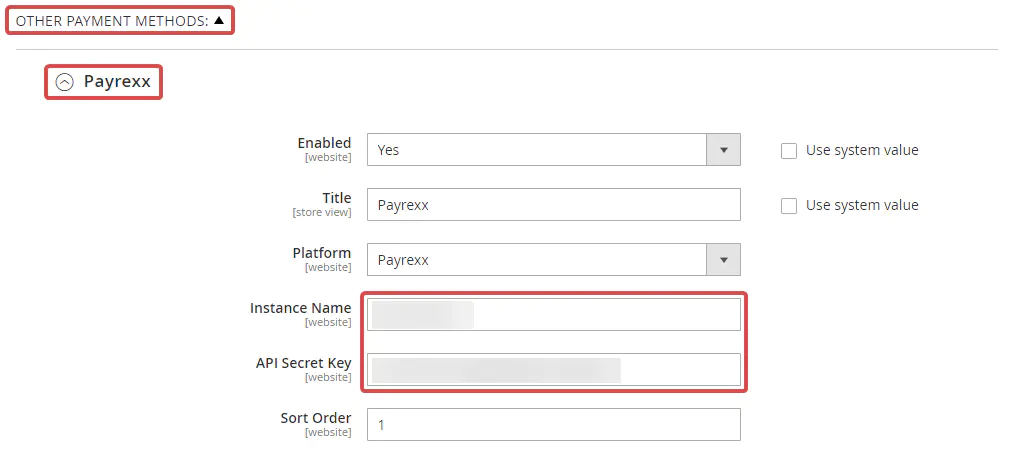
Task: Select the API Secret Key input
Action: [553, 369]
